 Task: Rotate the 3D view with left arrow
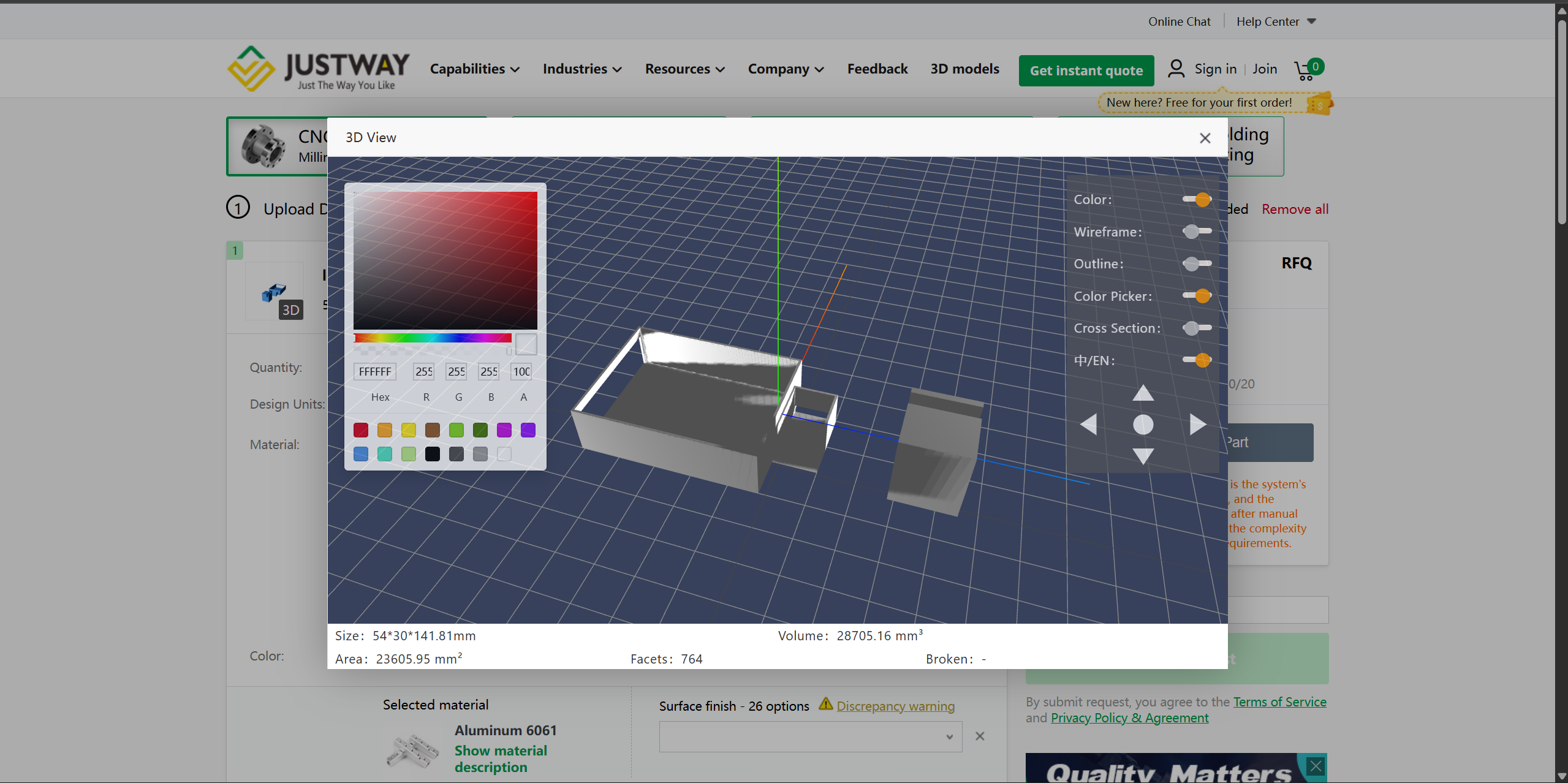click(1089, 424)
